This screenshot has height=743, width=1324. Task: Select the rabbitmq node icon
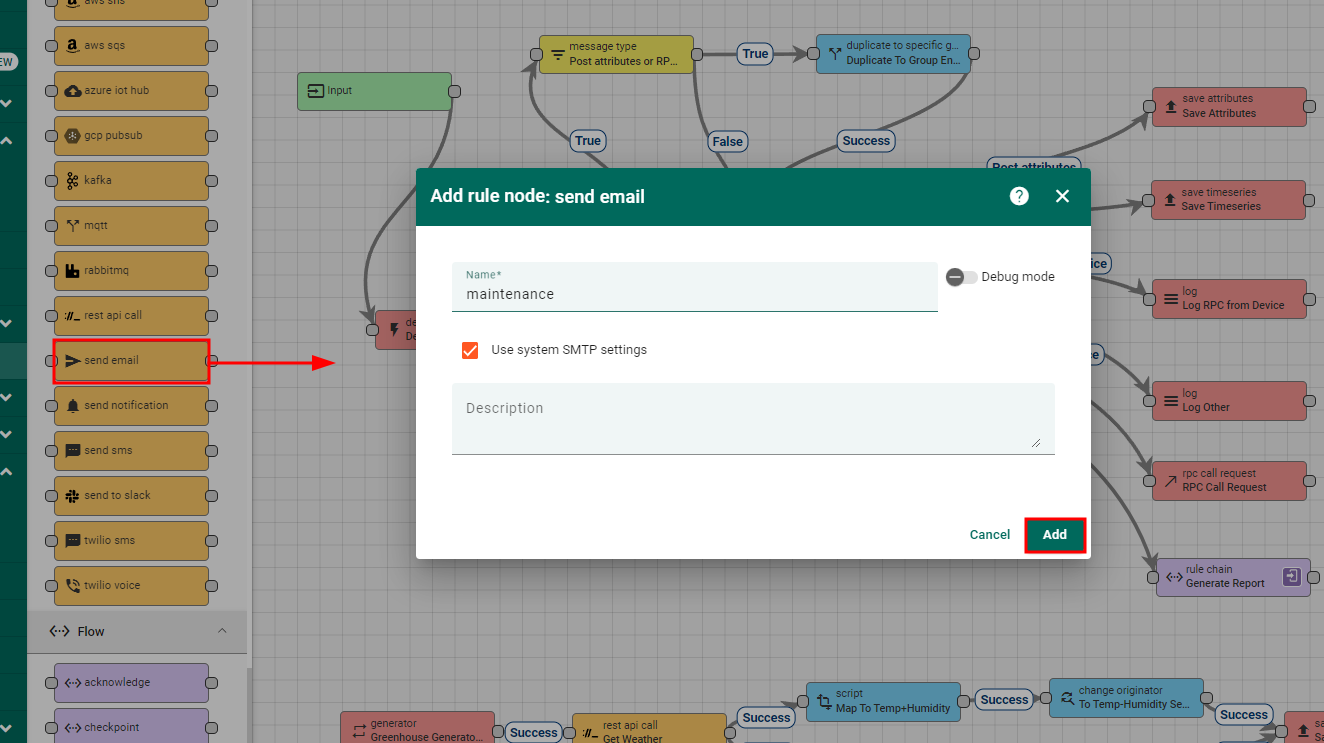pos(72,271)
